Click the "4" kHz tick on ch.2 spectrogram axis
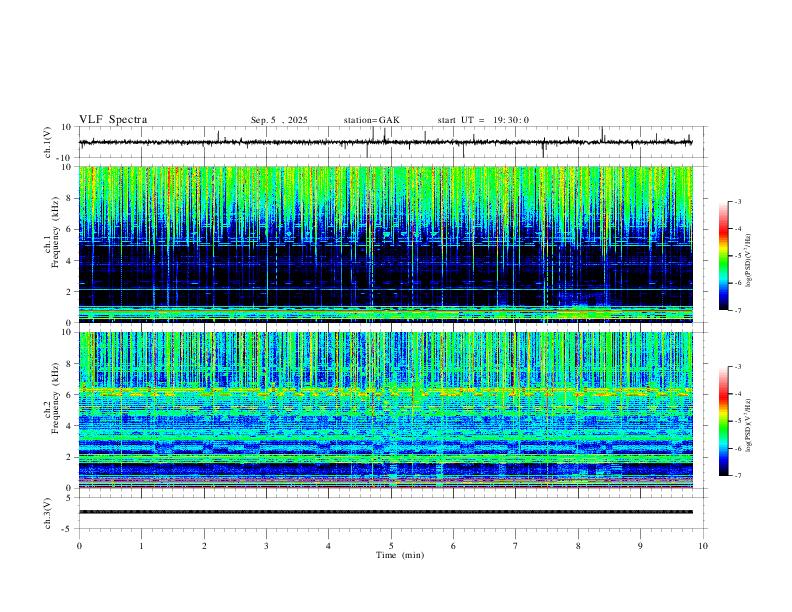The image size is (792, 612). click(x=70, y=426)
